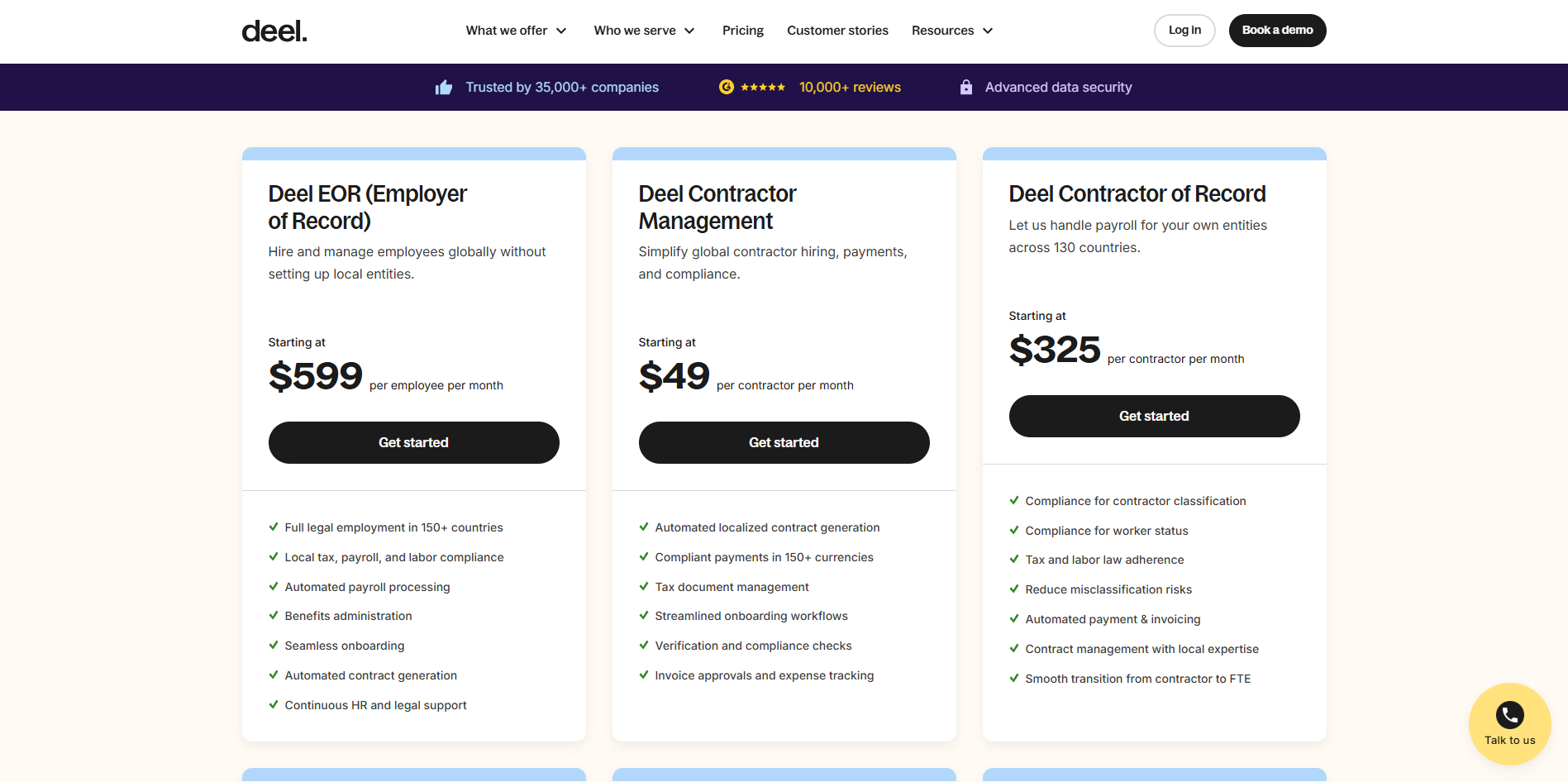Click the five-star rating icon
The height and width of the screenshot is (782, 1568).
[x=763, y=87]
